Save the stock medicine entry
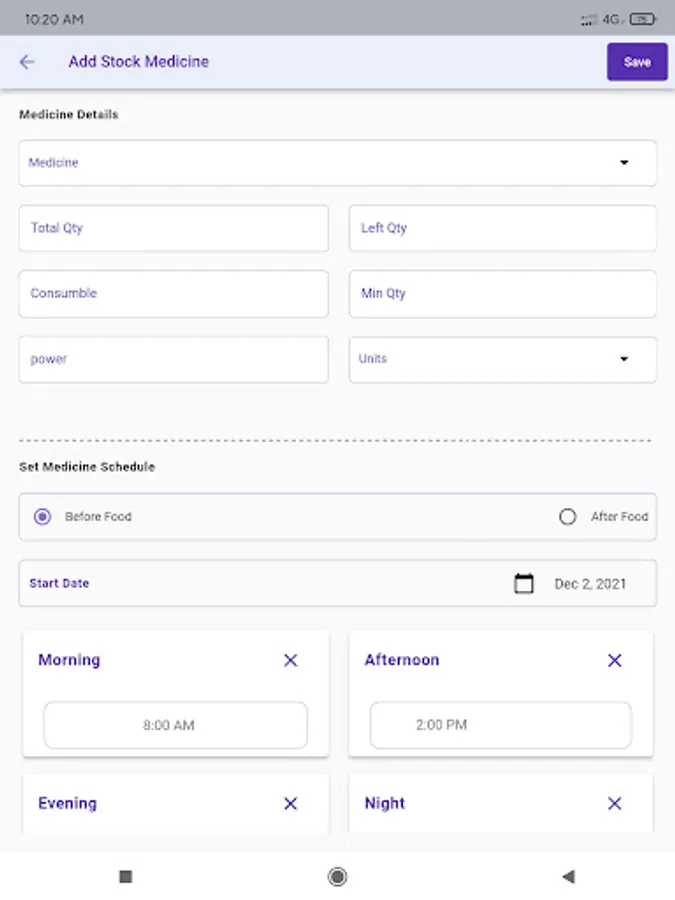This screenshot has width=675, height=900. coord(637,62)
